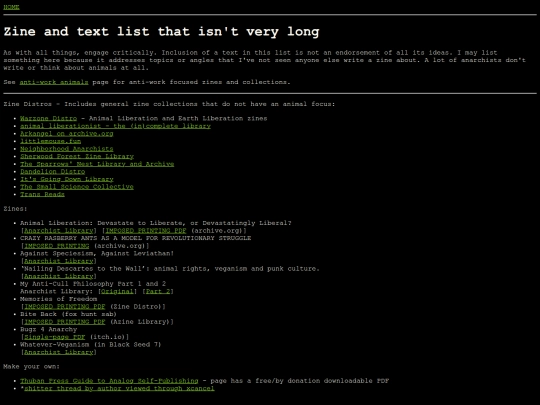
Task: Open It's Going Down Library link
Action: coord(66,179)
